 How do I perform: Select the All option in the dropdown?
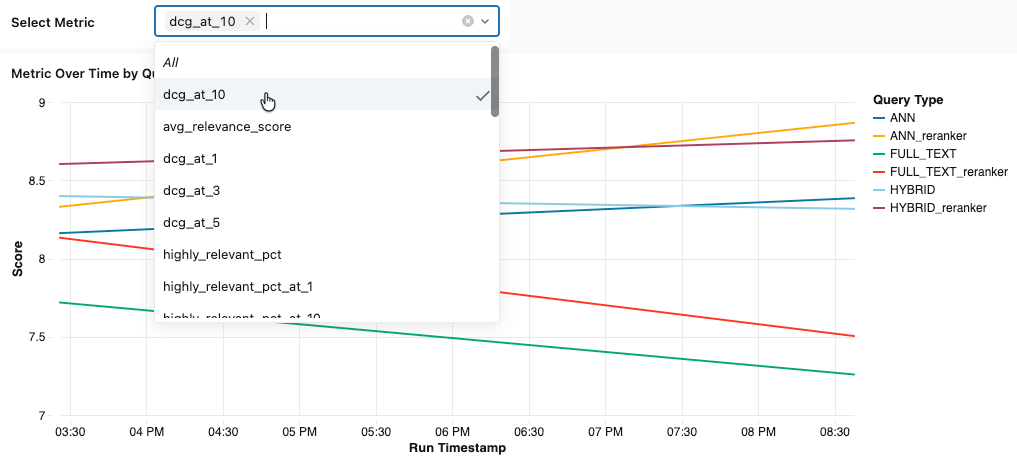click(x=171, y=62)
